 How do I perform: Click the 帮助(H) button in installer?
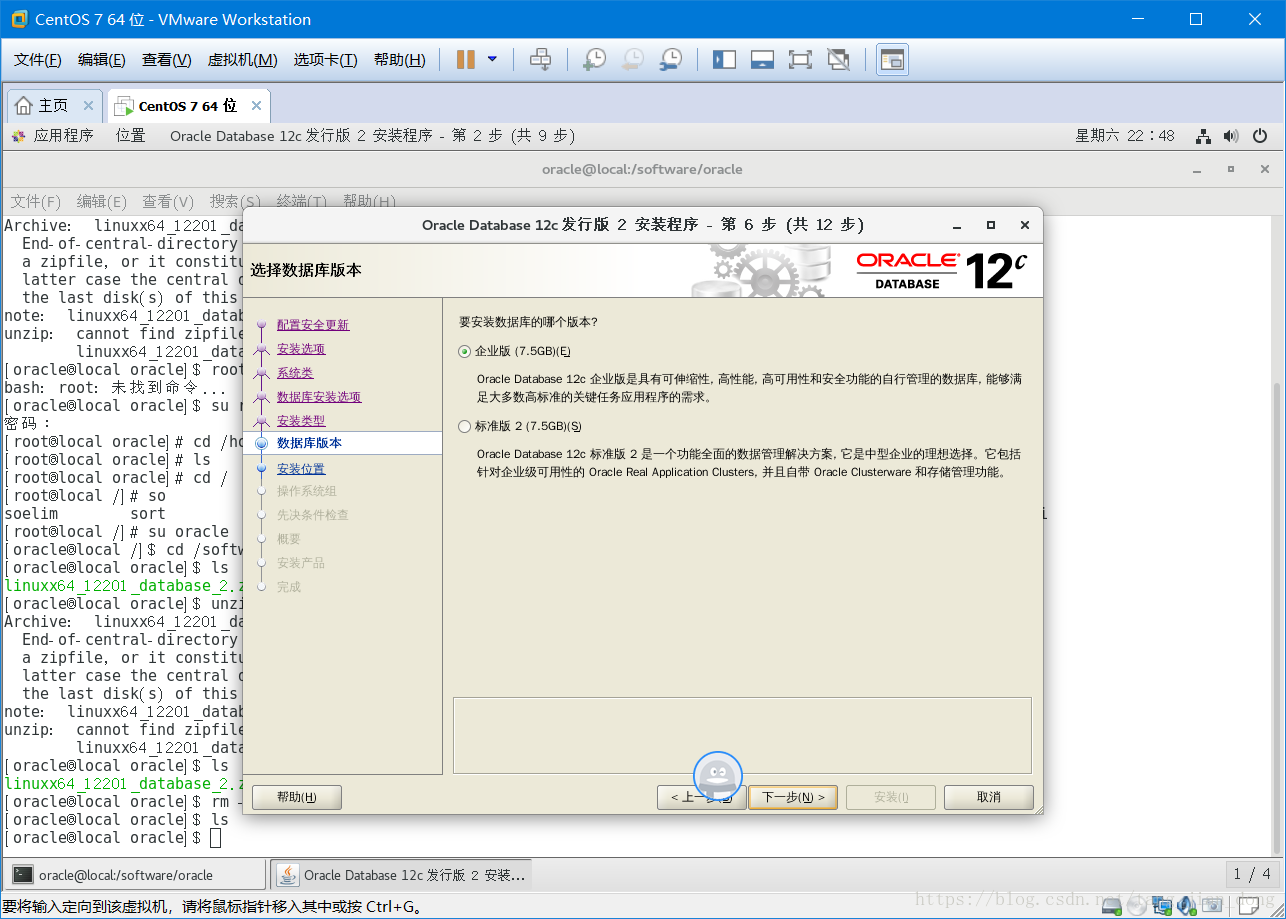point(297,797)
